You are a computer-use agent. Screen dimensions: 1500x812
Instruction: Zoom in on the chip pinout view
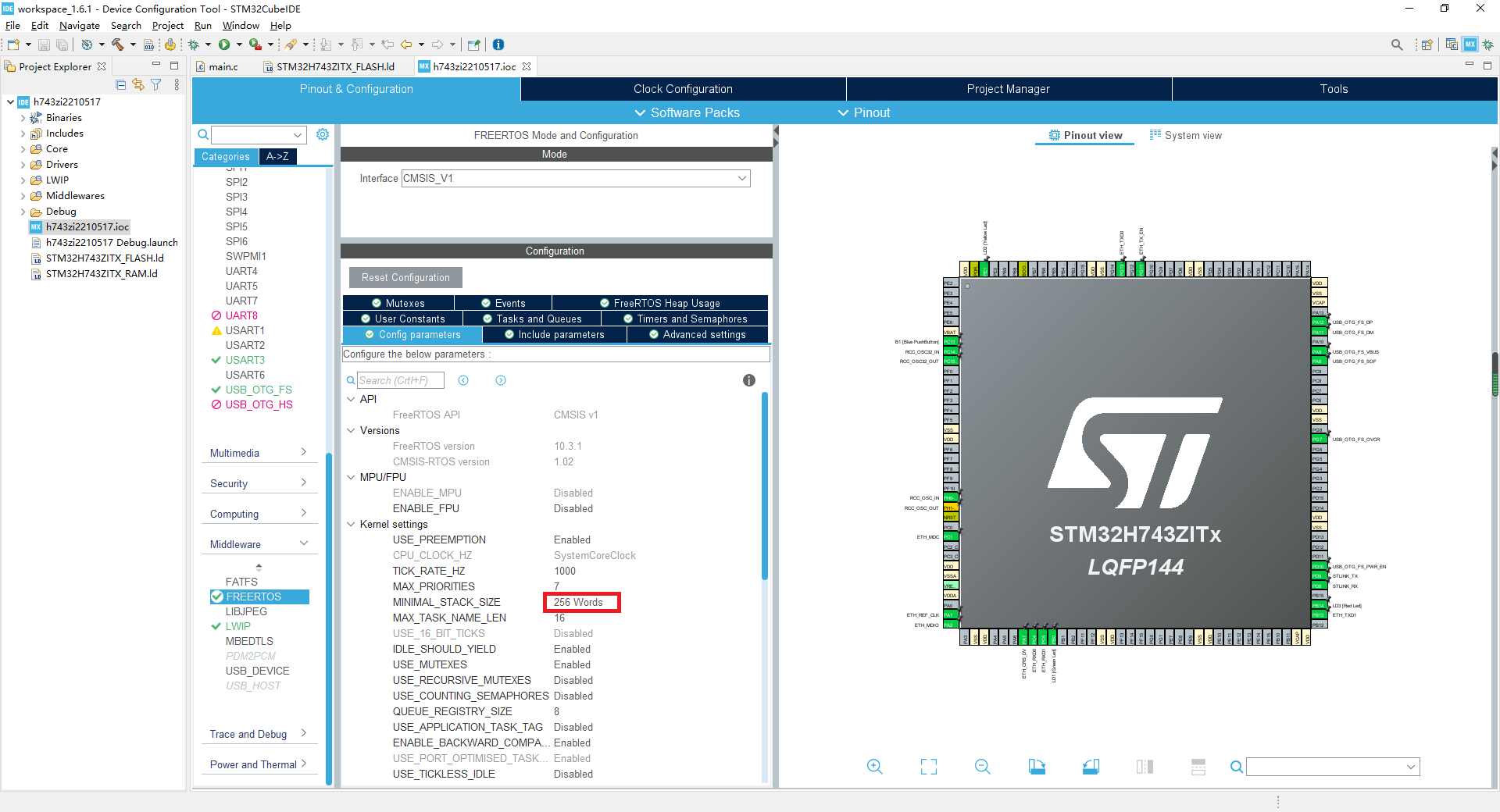[x=874, y=767]
